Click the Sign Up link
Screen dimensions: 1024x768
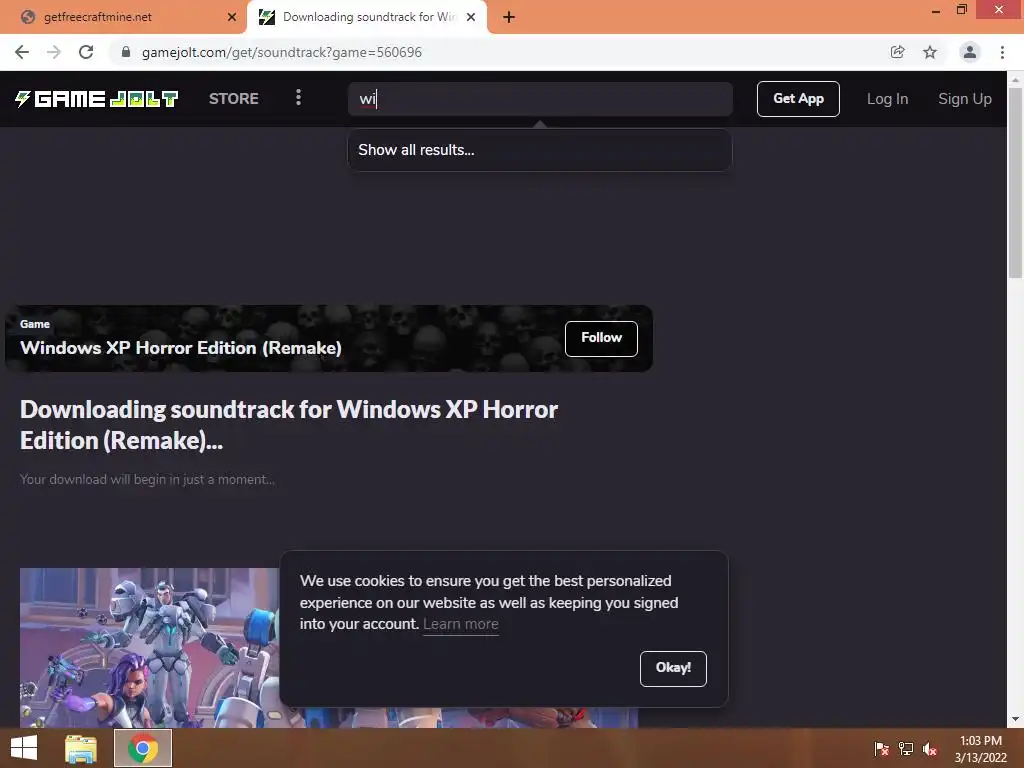(x=965, y=99)
